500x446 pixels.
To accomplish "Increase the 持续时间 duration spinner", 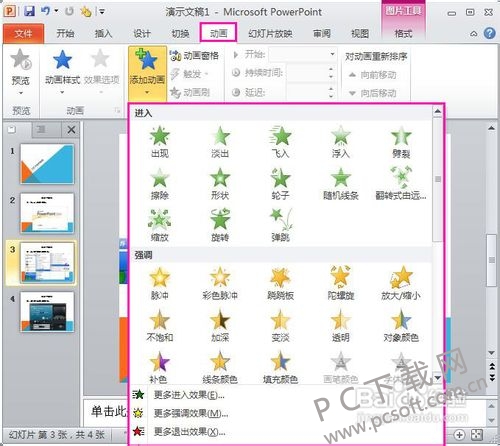I will [331, 69].
